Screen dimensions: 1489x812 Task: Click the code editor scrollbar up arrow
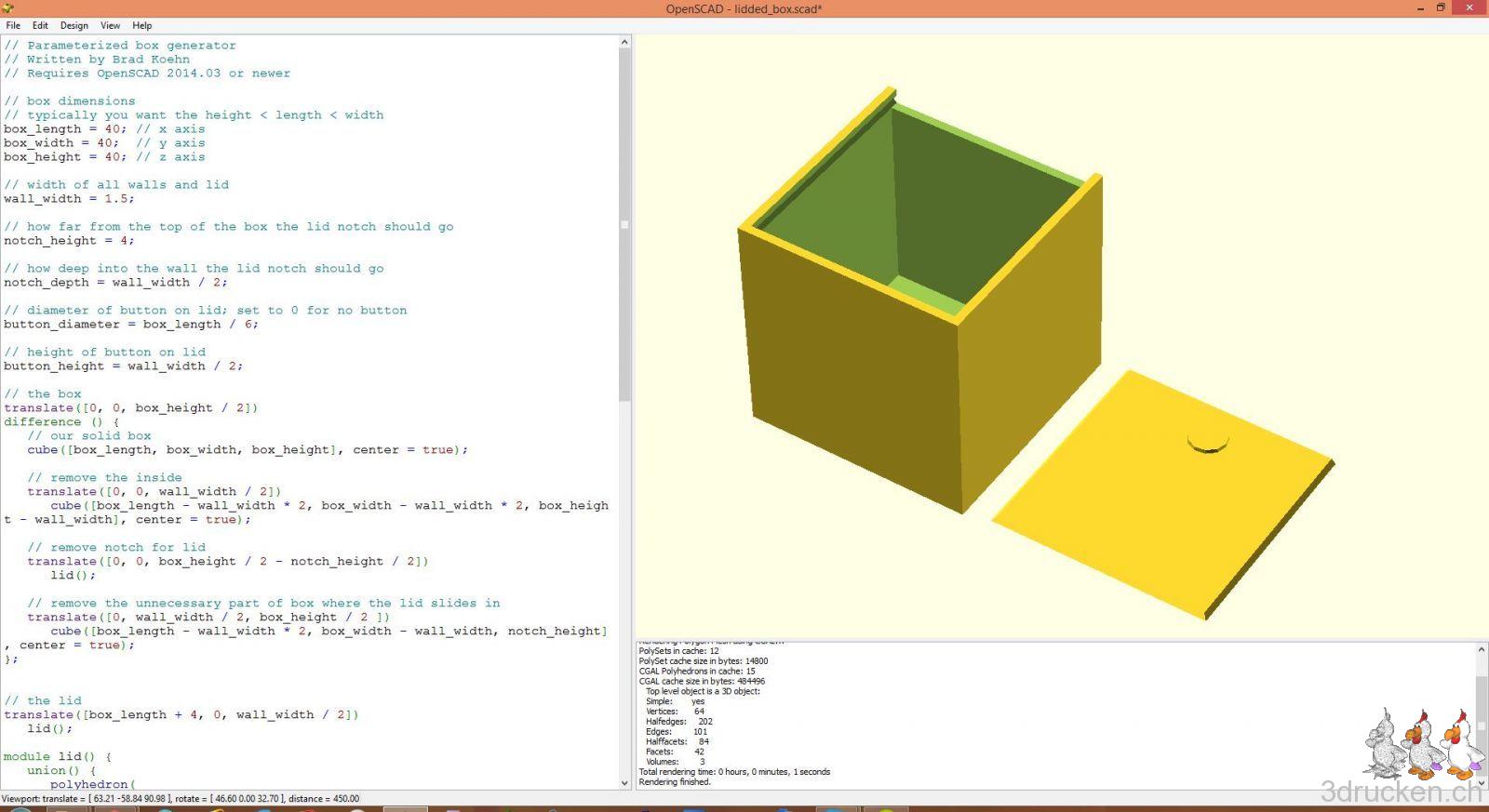pyautogui.click(x=624, y=42)
